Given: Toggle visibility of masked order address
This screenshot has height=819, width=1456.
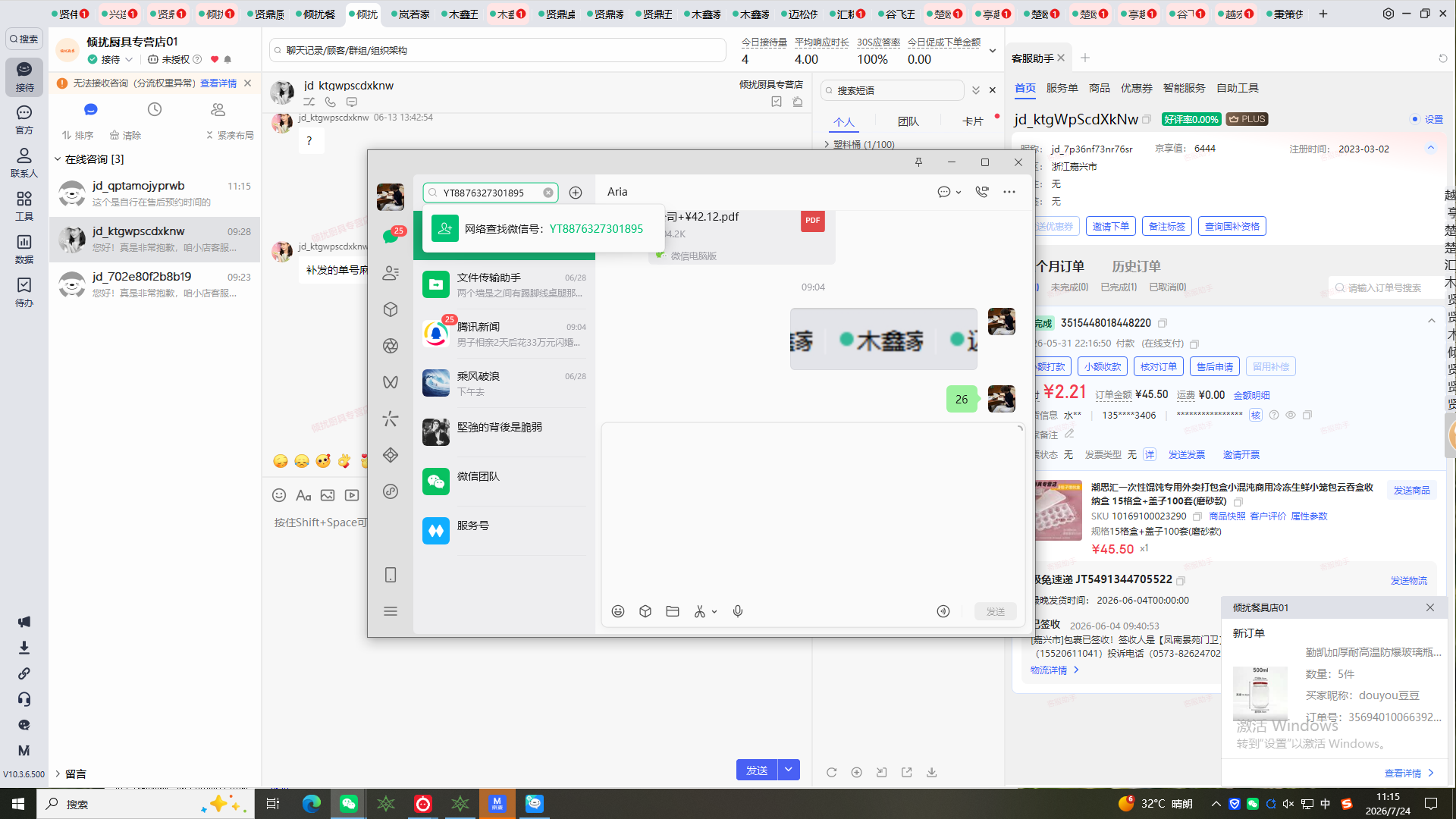Looking at the screenshot, I should tap(1291, 415).
